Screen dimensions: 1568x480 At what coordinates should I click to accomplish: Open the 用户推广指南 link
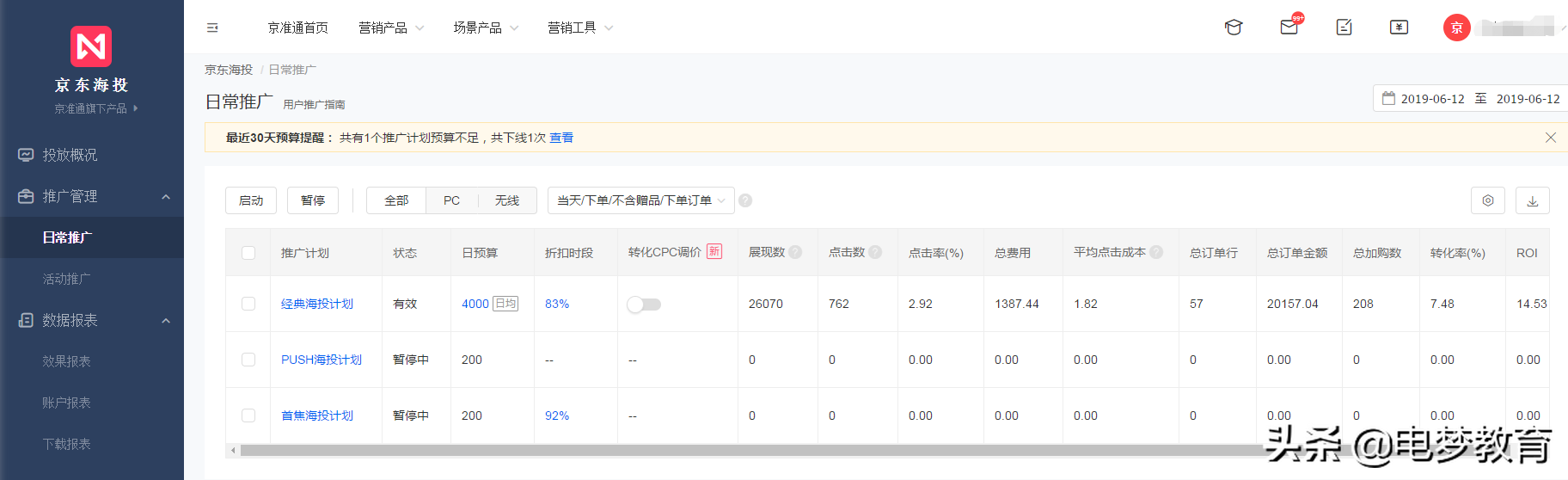pos(314,104)
